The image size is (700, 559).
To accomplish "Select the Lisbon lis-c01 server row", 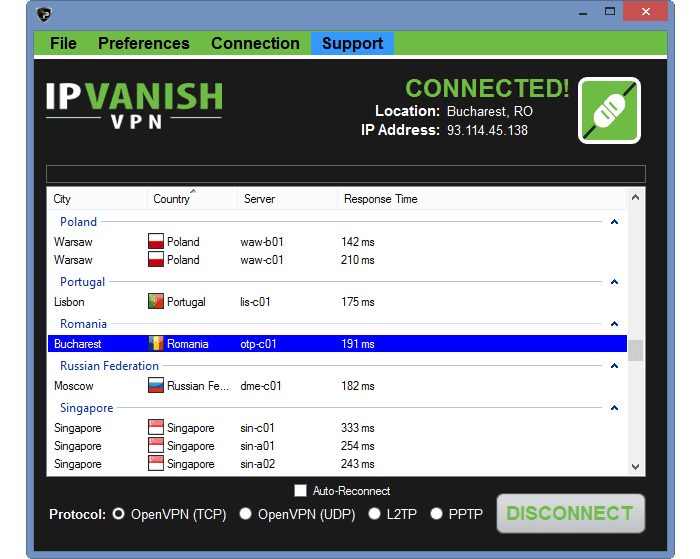I will click(x=337, y=301).
